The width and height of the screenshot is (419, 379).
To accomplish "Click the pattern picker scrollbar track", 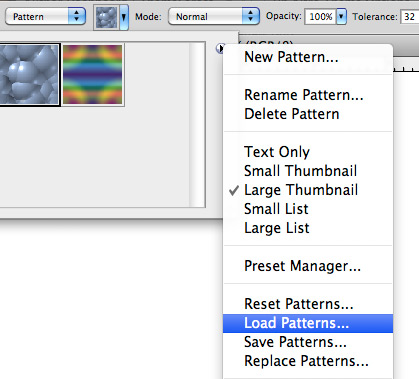I will click(197, 125).
